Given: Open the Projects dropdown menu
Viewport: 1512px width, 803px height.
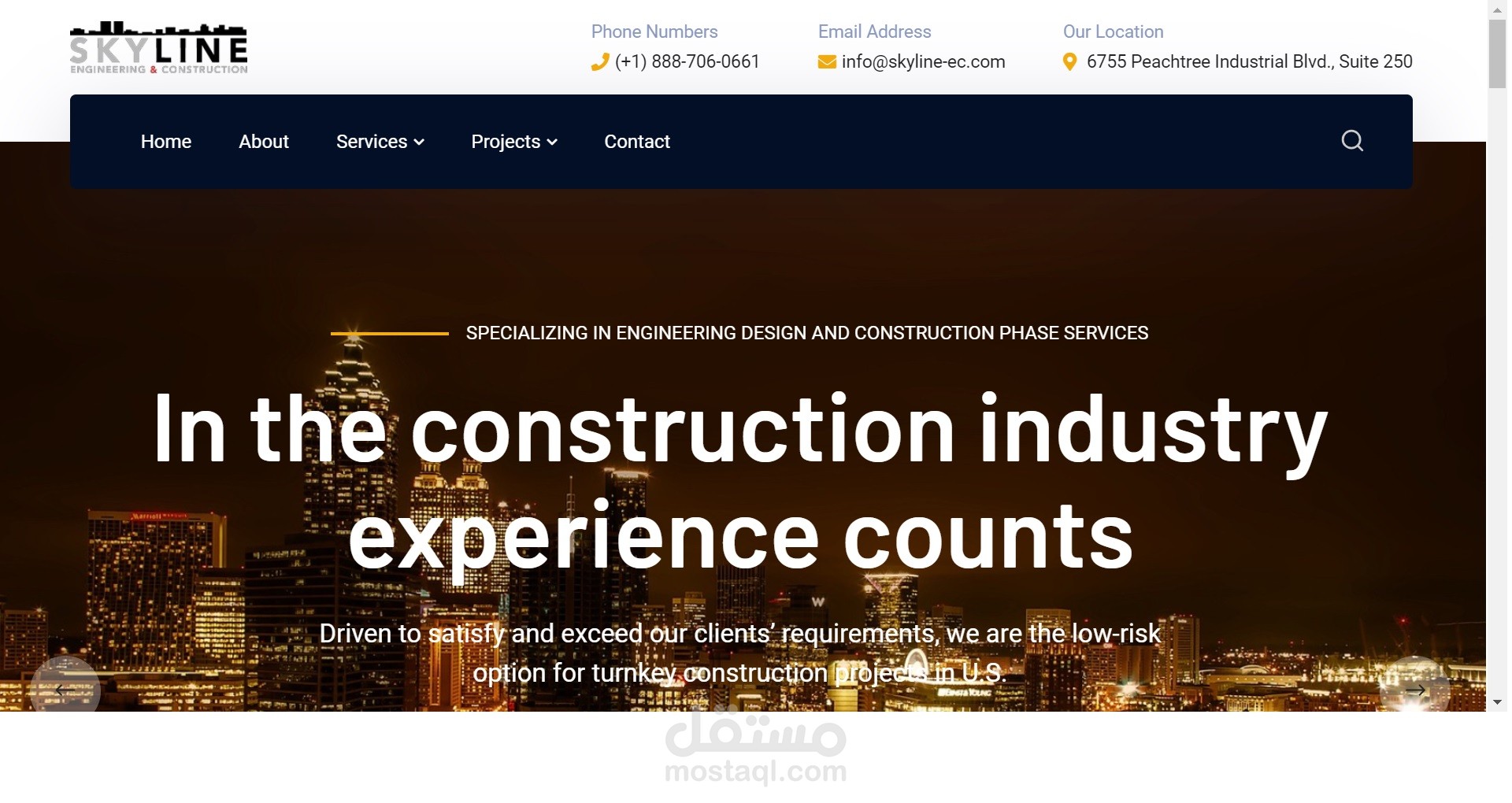Looking at the screenshot, I should click(507, 142).
